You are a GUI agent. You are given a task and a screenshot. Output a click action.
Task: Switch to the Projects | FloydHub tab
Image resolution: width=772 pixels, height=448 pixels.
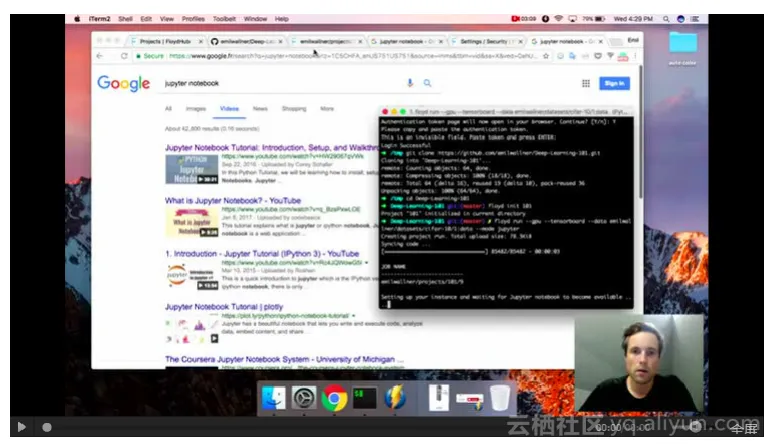coord(165,41)
